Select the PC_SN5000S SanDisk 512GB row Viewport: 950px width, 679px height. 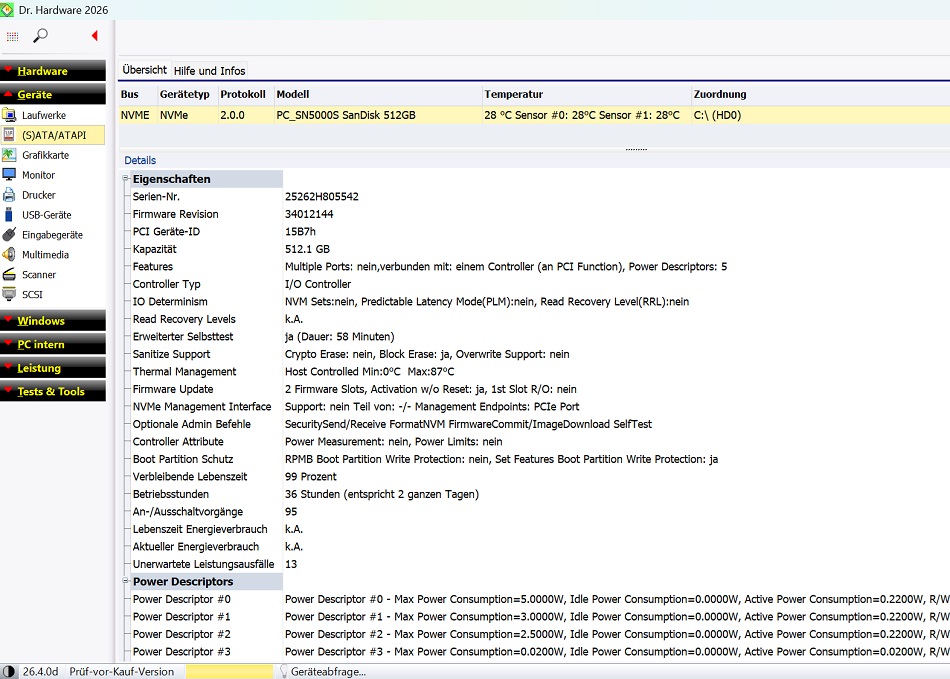click(534, 115)
